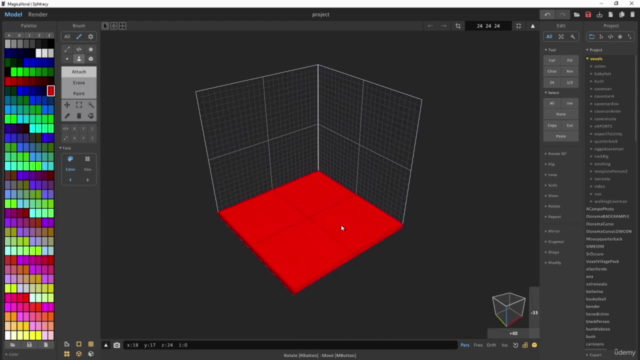The width and height of the screenshot is (640, 360).
Task: Expand the Rotate 90° section
Action: pos(556,154)
